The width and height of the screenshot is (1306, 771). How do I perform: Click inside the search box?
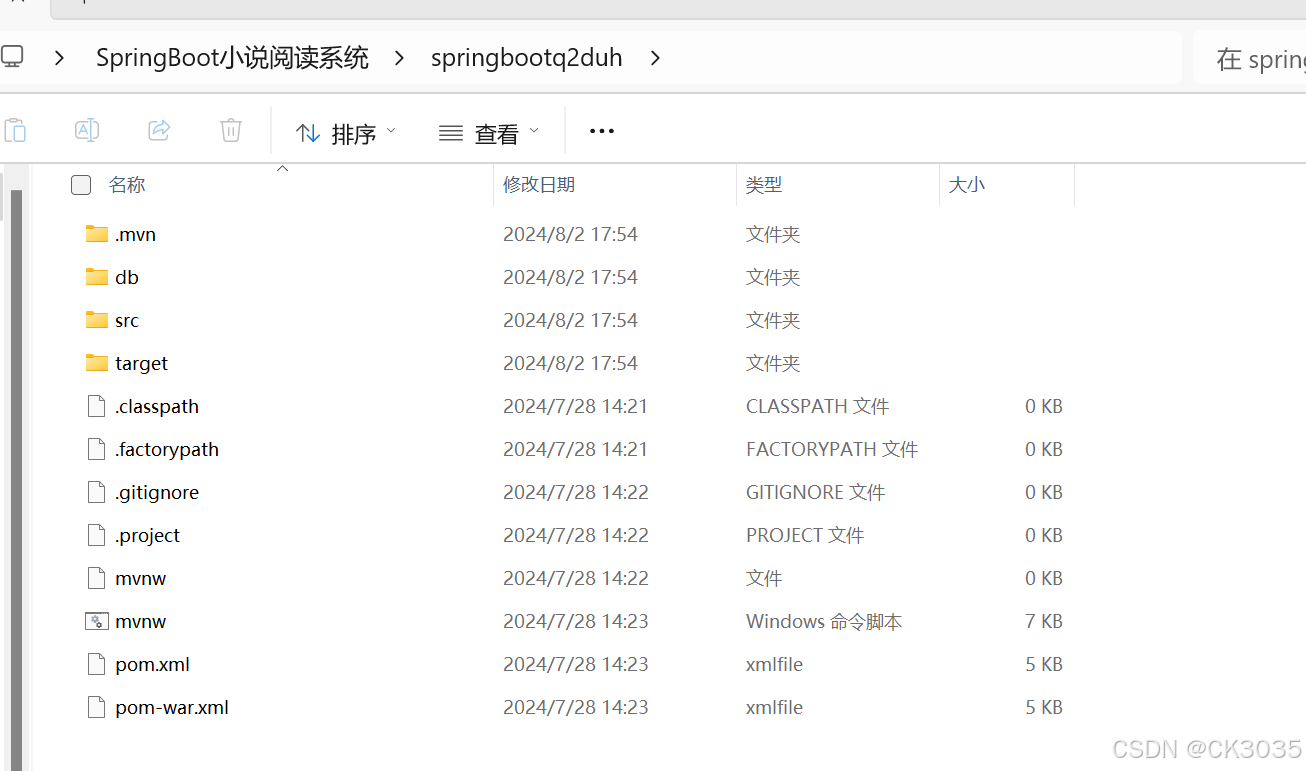pyautogui.click(x=1260, y=57)
